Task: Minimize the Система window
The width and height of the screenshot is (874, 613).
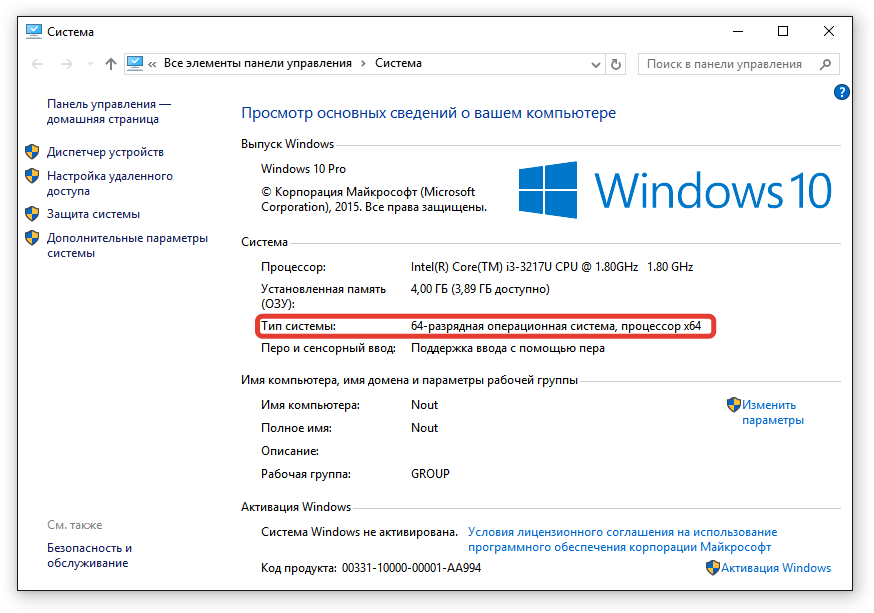Action: [x=738, y=32]
